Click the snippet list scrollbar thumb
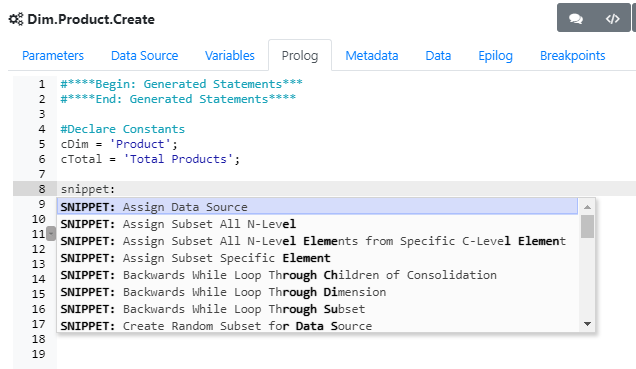This screenshot has height=369, width=636. [x=587, y=226]
